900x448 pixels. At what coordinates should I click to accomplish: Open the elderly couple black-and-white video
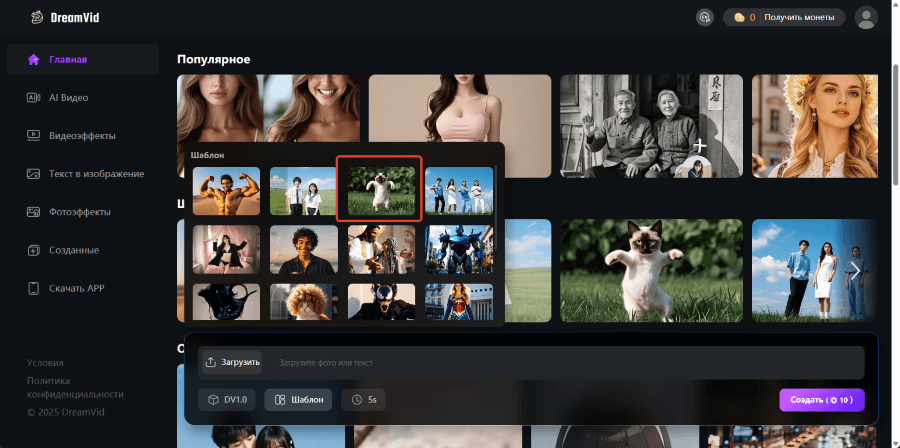(651, 126)
